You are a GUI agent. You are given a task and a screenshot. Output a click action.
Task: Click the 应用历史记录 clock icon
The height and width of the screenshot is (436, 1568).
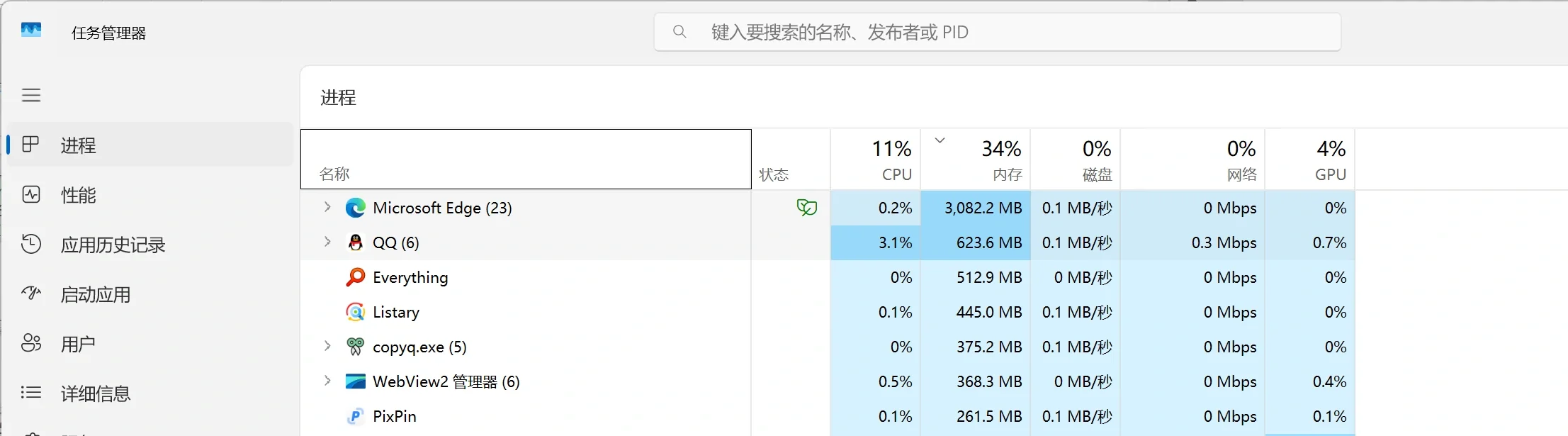pyautogui.click(x=30, y=244)
